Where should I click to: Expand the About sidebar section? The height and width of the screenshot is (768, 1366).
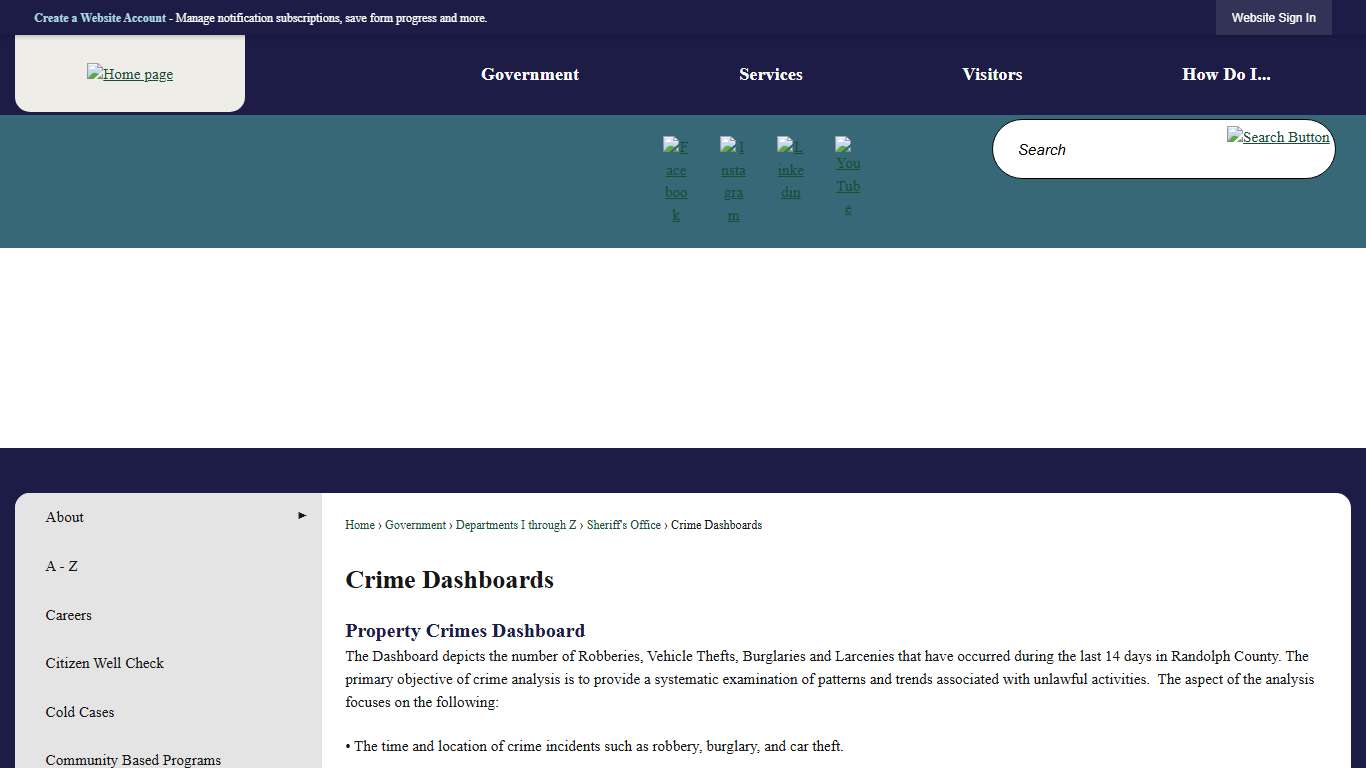point(64,517)
